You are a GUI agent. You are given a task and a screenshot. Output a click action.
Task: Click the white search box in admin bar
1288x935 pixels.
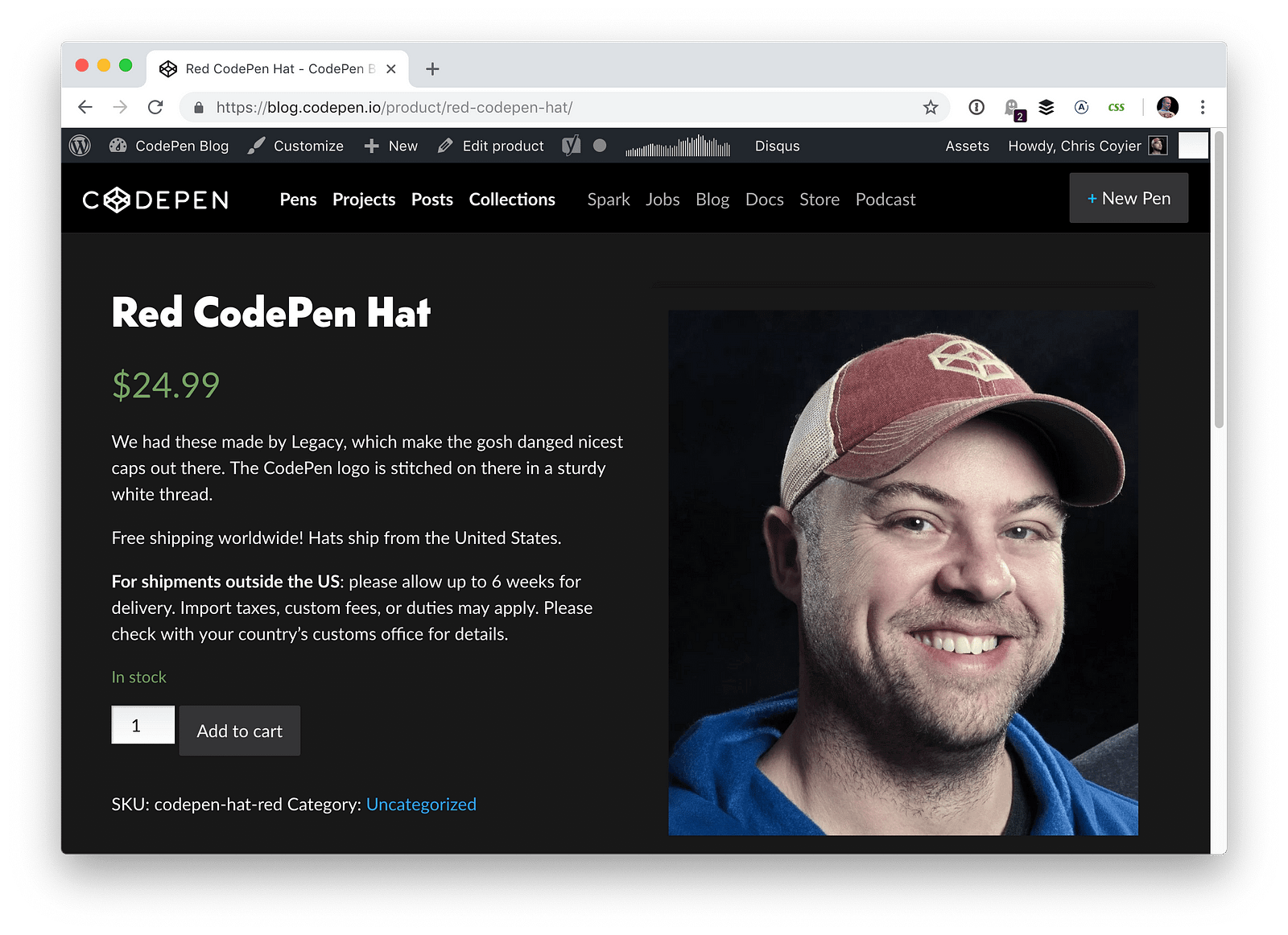1193,146
